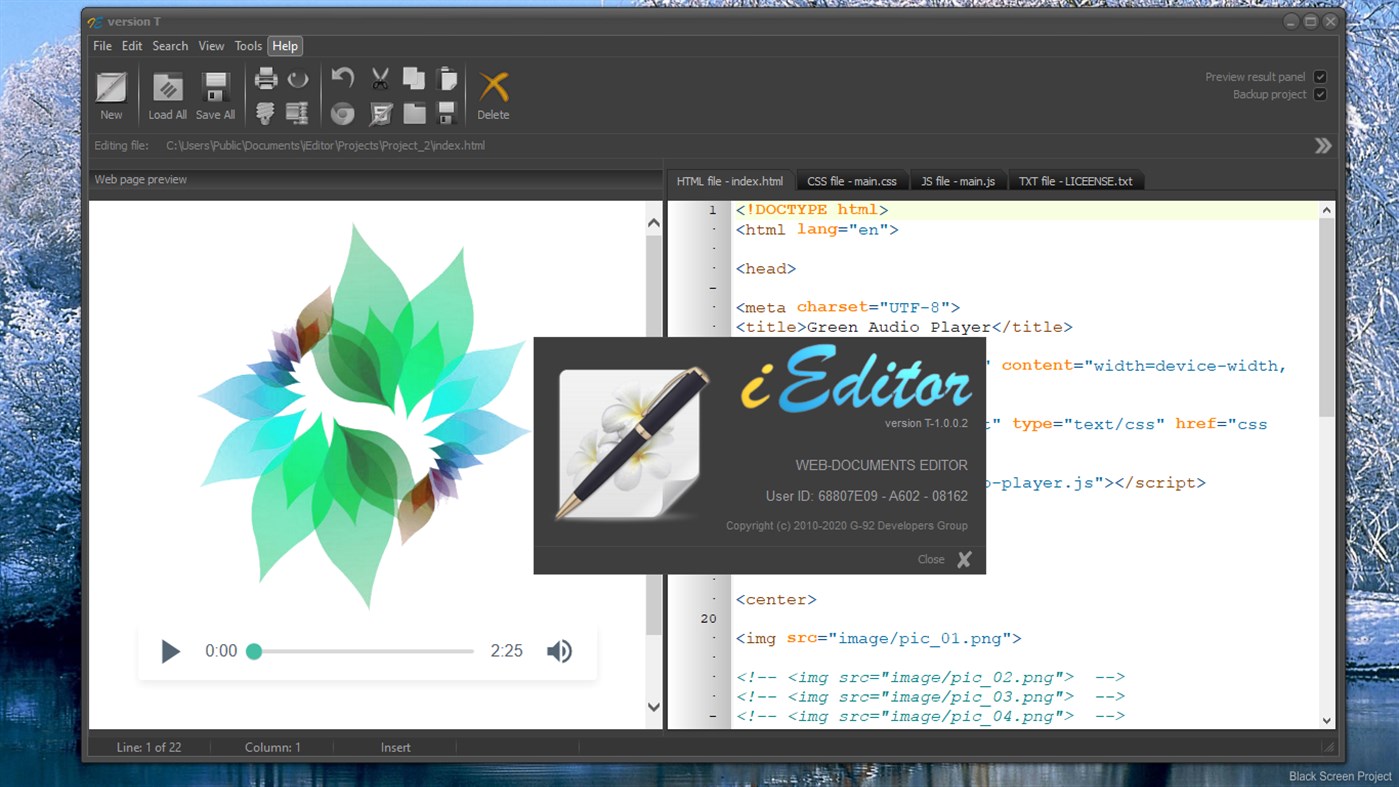This screenshot has height=787, width=1399.
Task: Open the File menu
Action: tap(102, 46)
